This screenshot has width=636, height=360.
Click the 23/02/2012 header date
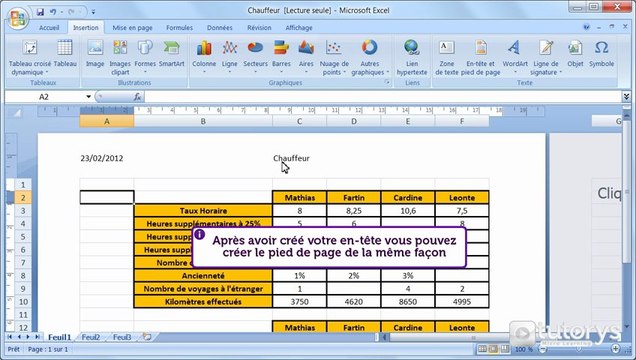click(x=101, y=158)
